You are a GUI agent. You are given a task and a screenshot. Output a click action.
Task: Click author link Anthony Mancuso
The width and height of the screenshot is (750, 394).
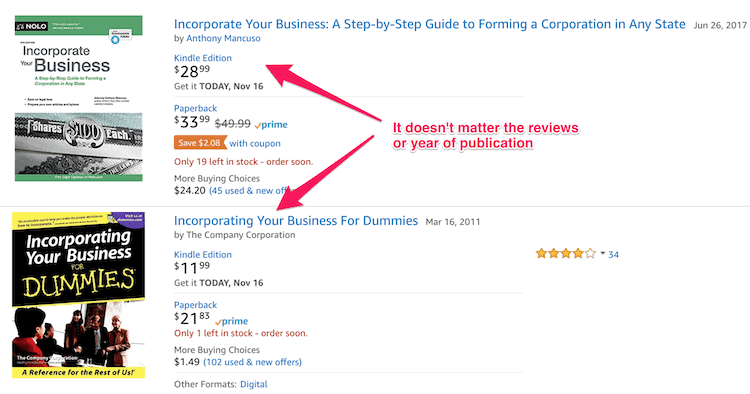point(223,38)
